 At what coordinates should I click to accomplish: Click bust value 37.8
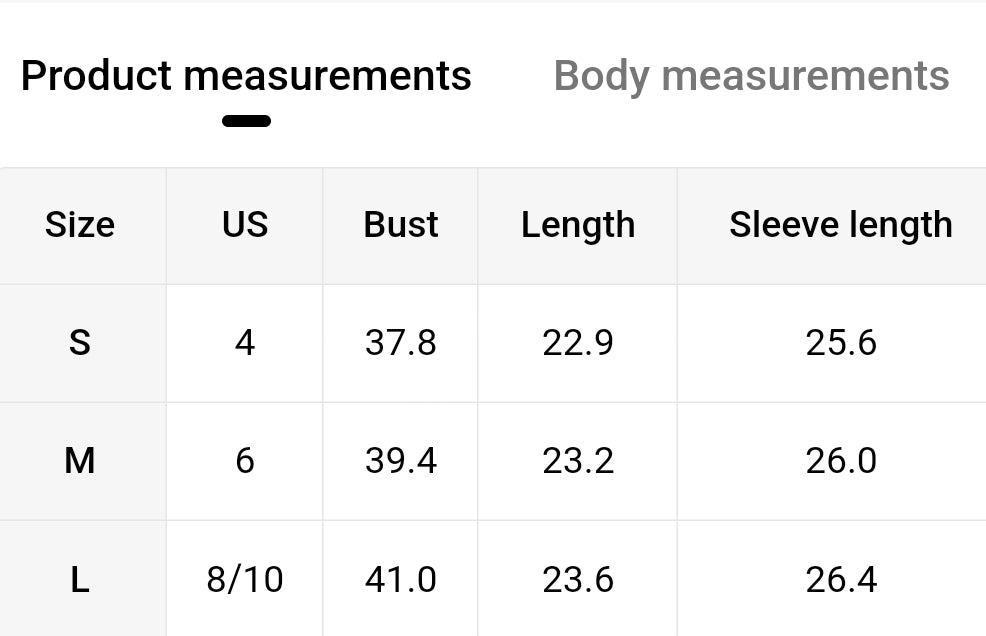pos(400,343)
